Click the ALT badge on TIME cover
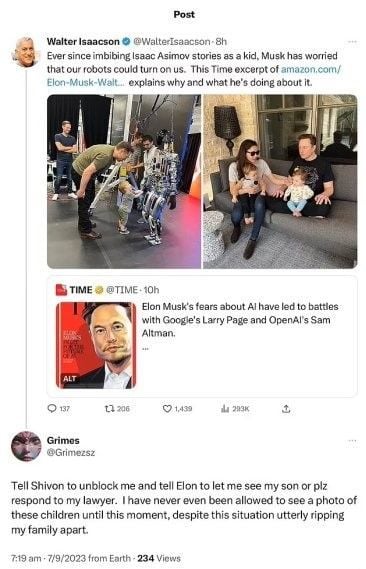The height and width of the screenshot is (569, 366). click(69, 378)
